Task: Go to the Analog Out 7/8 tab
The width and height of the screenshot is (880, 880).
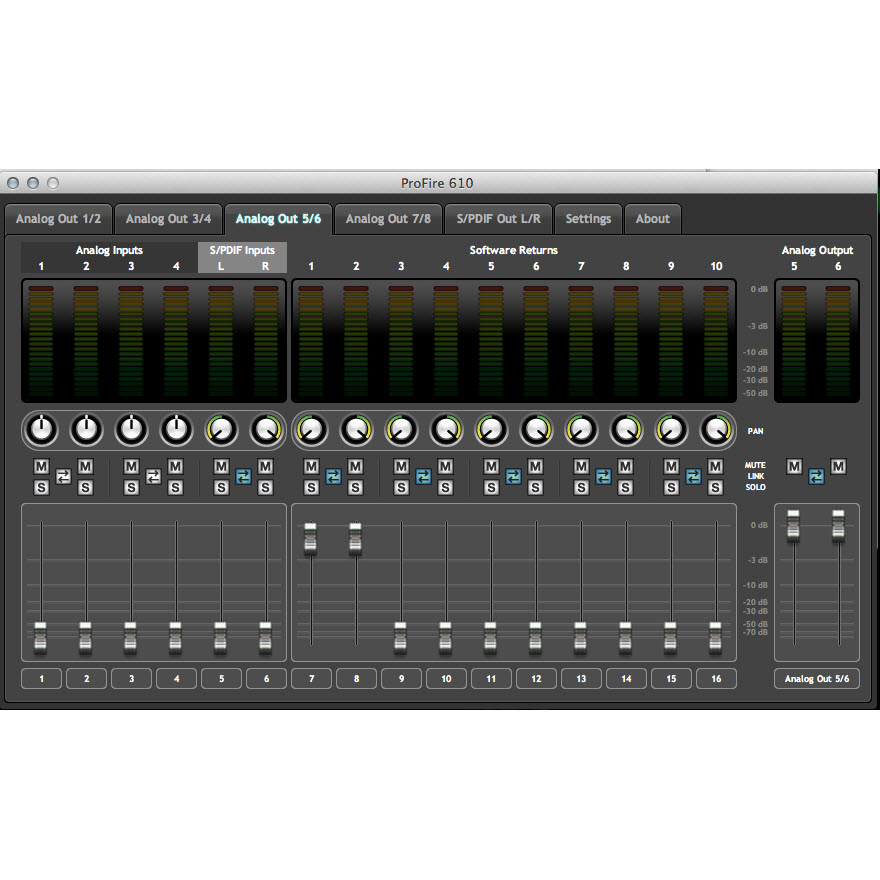Action: (388, 219)
